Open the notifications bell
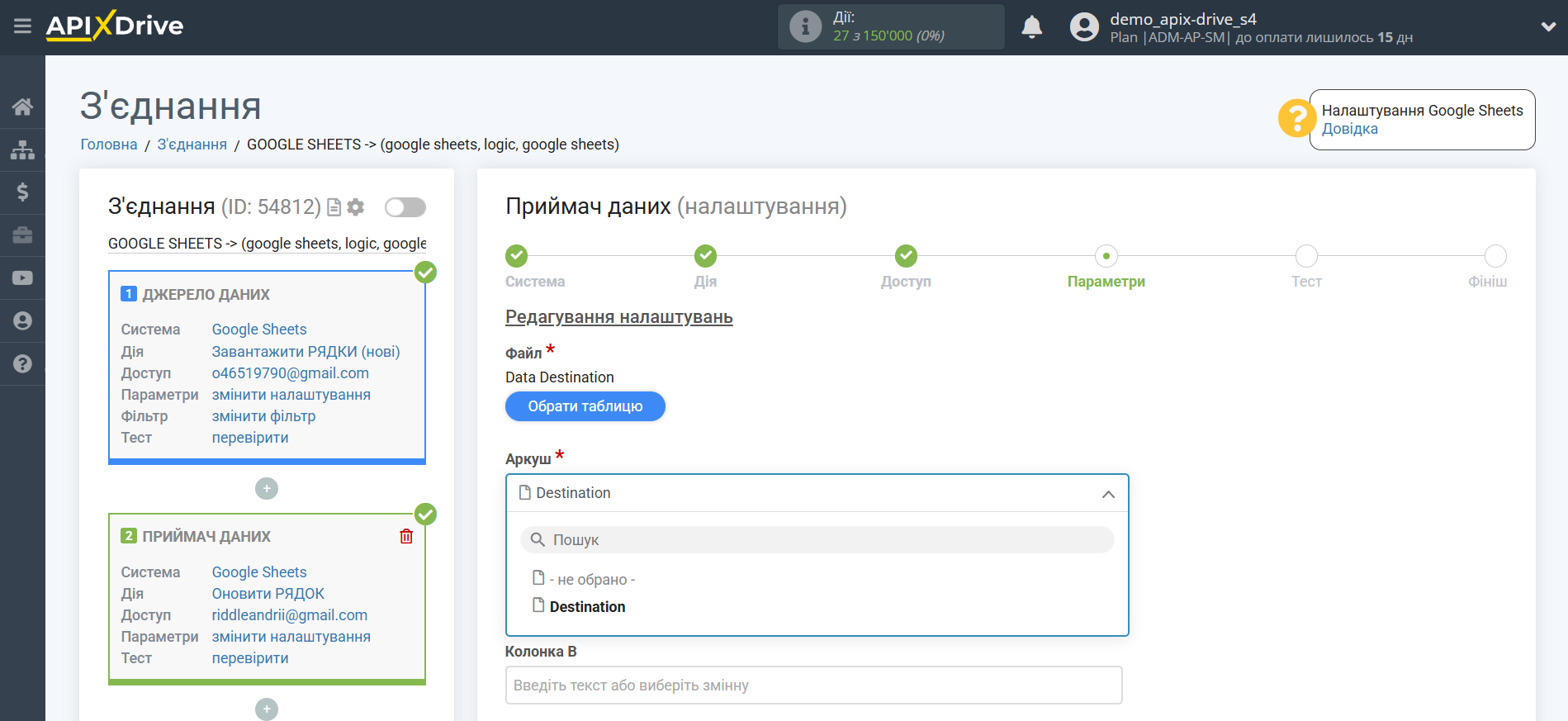This screenshot has height=721, width=1568. pos(1031,27)
